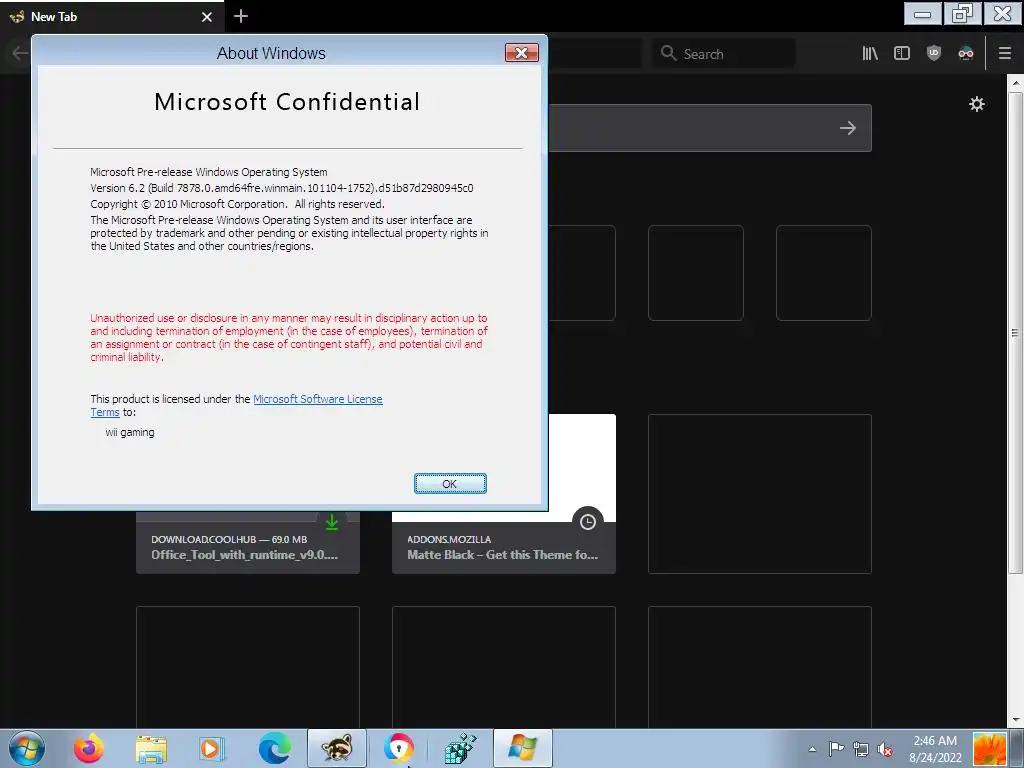This screenshot has height=768, width=1024.
Task: Launch Firefox from the taskbar
Action: [89, 748]
